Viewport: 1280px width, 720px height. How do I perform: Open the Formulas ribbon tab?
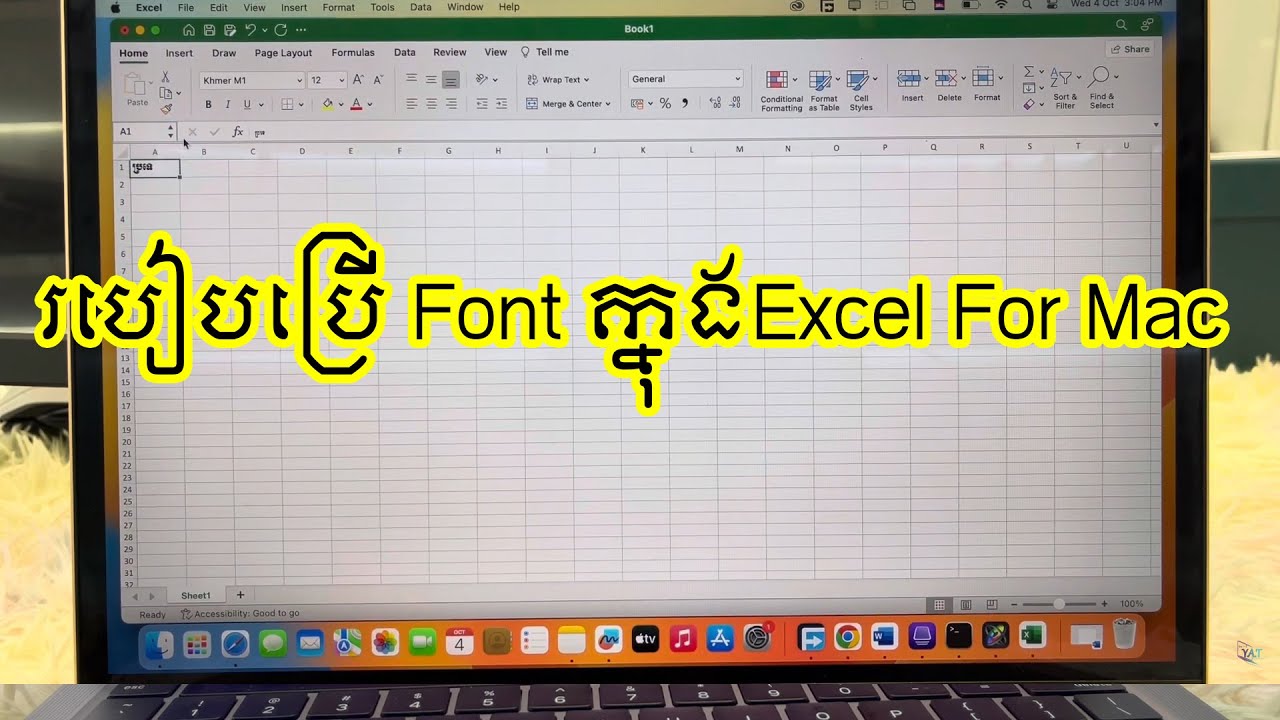353,53
